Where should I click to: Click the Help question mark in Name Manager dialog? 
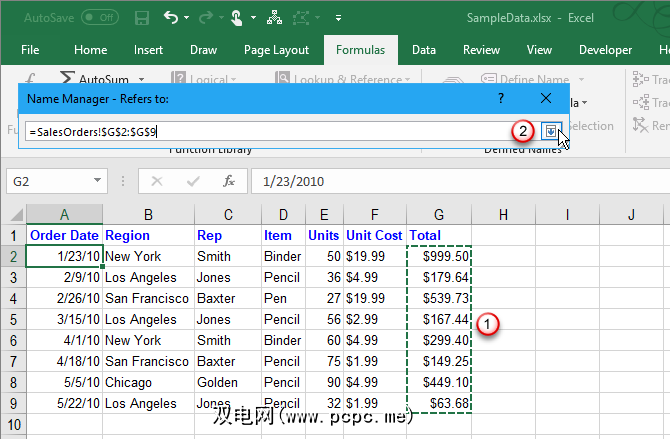point(501,98)
